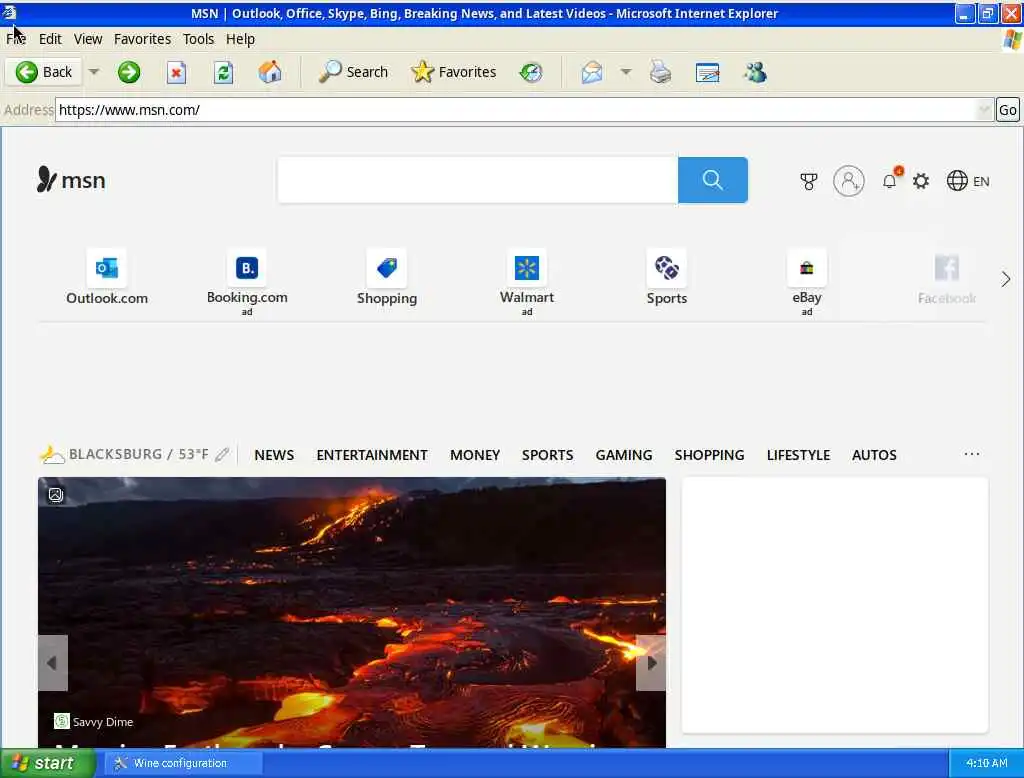Screen dimensions: 1024x778
Task: Edit weather location with pencil icon
Action: pos(222,455)
